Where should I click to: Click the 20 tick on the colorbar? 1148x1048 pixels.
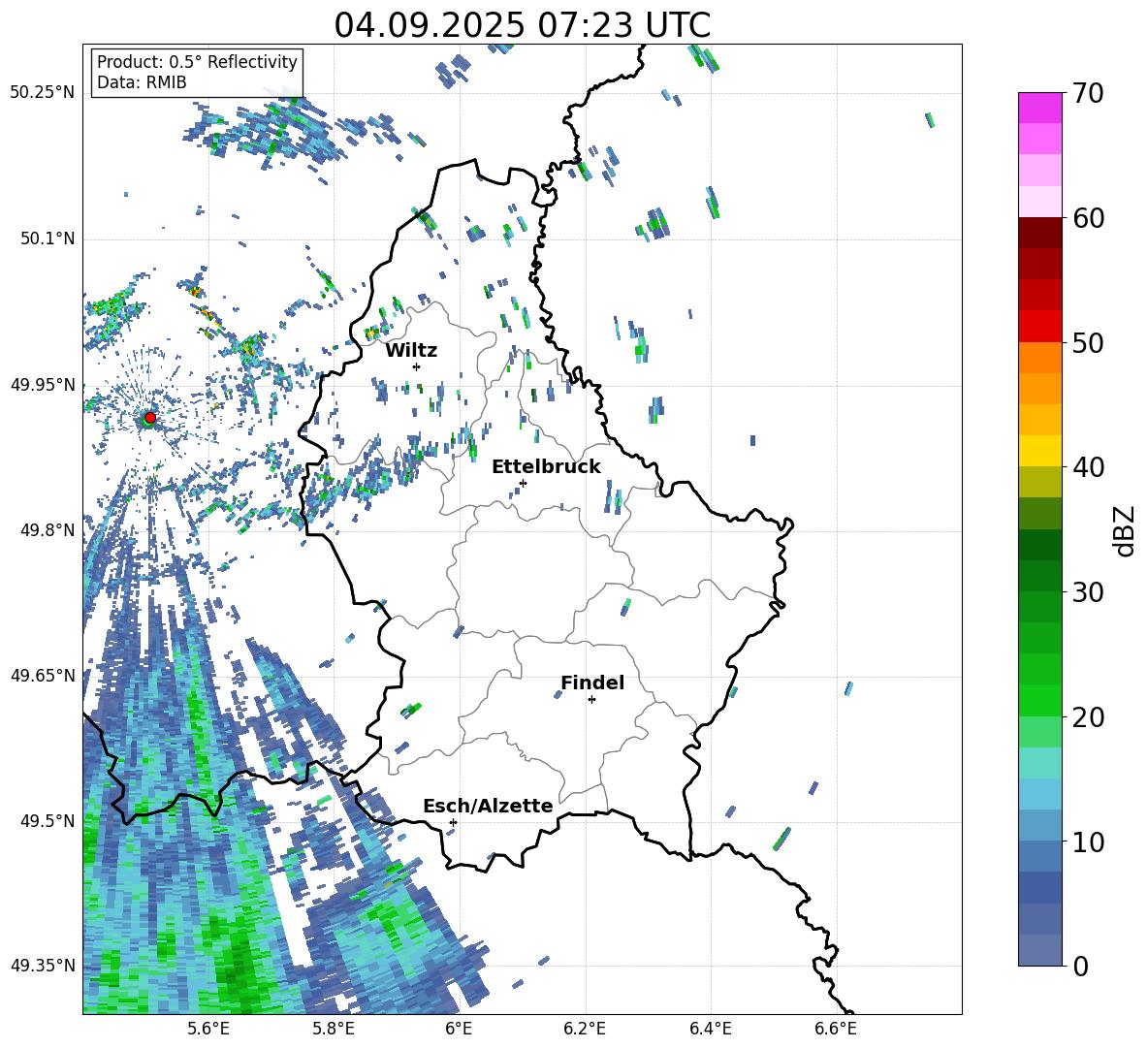1088,716
